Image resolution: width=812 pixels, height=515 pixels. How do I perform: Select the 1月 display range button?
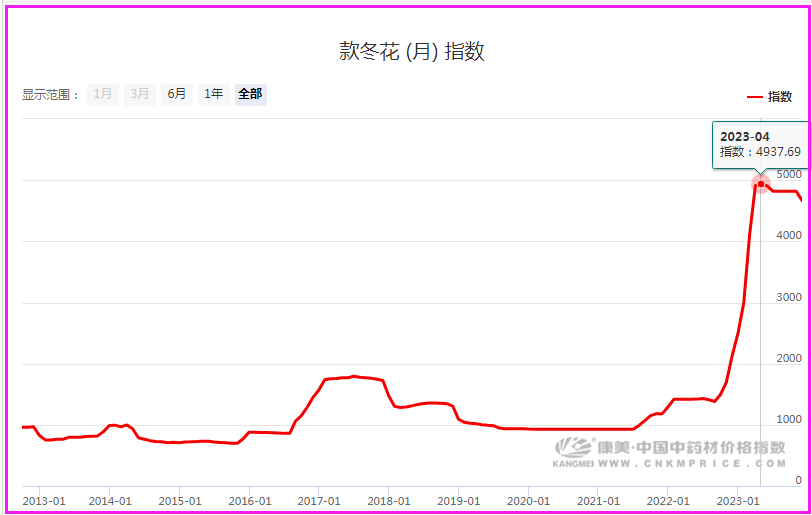(x=103, y=95)
